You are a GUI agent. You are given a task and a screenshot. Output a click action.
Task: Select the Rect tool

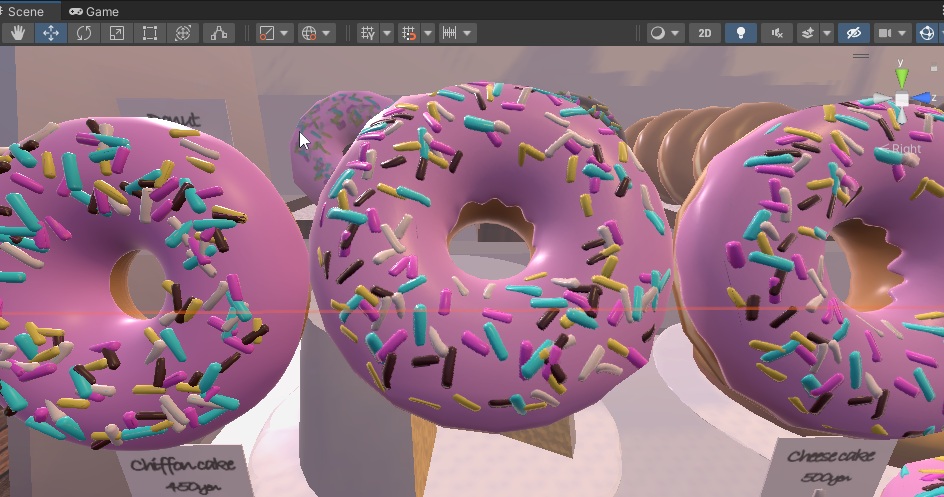[x=150, y=33]
